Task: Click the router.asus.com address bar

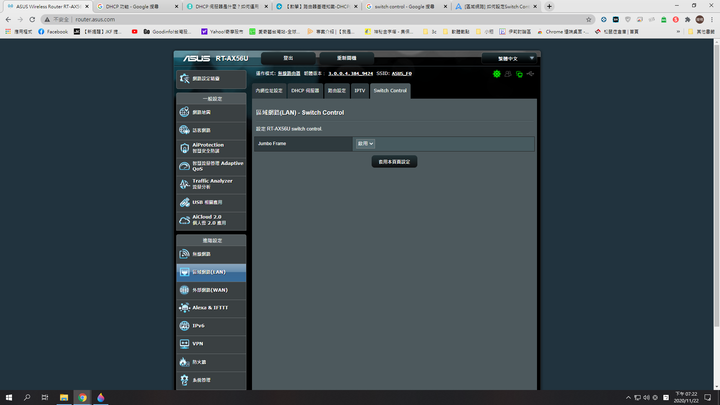Action: [317, 19]
